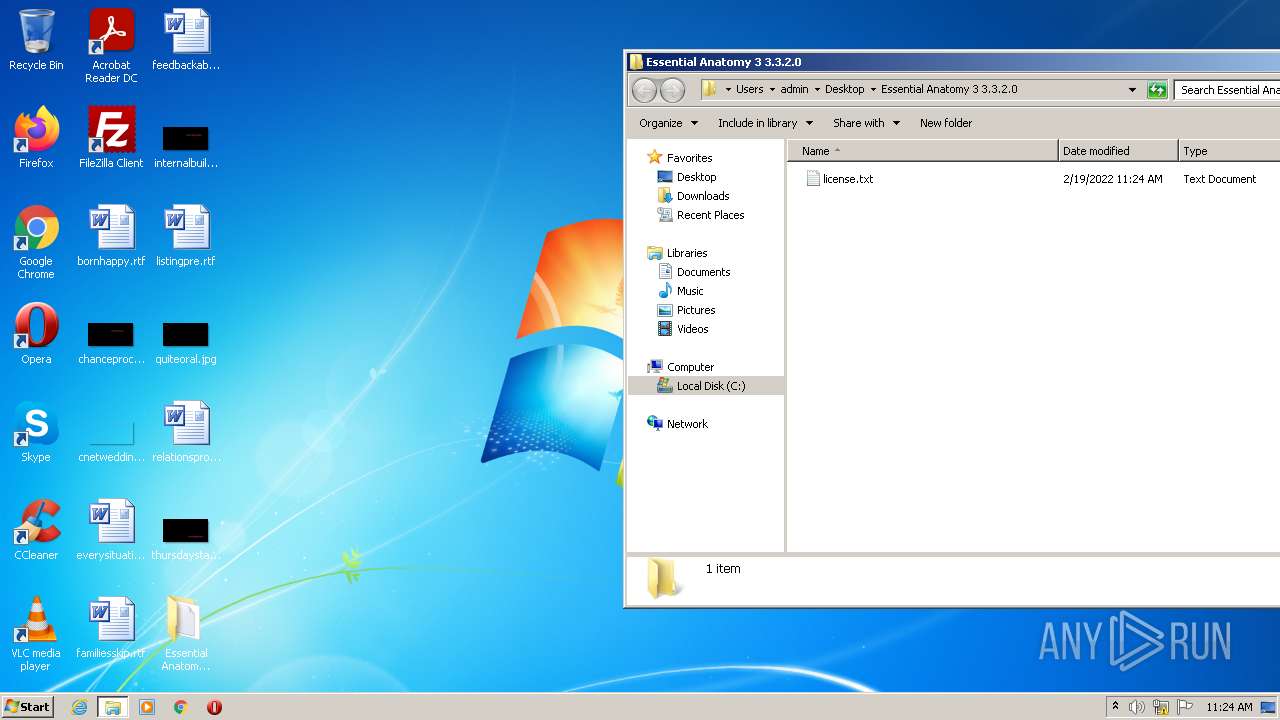Click the Start button
1280x720 pixels.
(28, 707)
